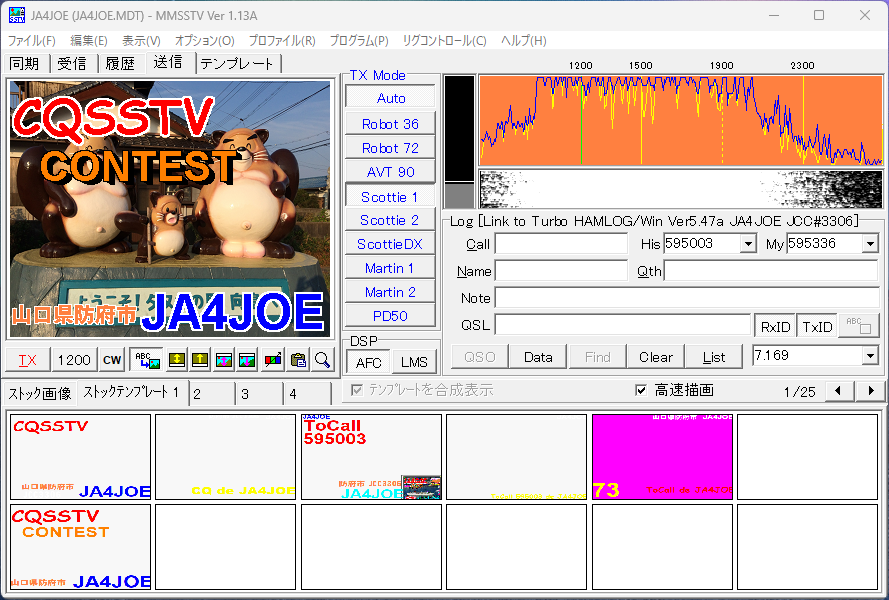Switch to the ストック画像 tab

point(40,393)
